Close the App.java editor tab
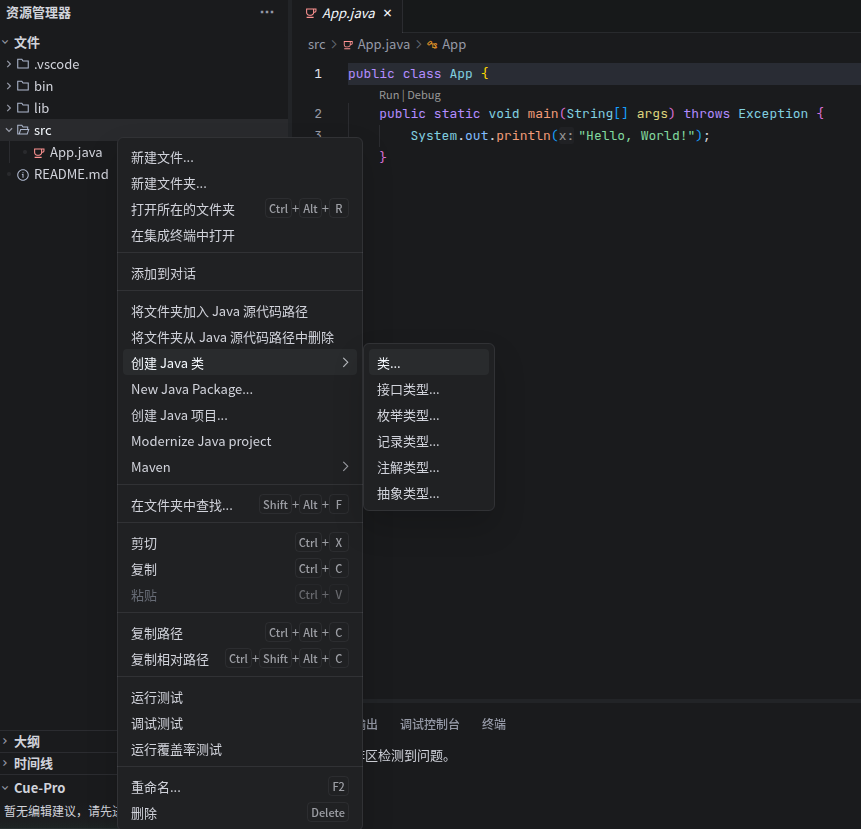Screen dimensions: 861x829 pyautogui.click(x=388, y=13)
